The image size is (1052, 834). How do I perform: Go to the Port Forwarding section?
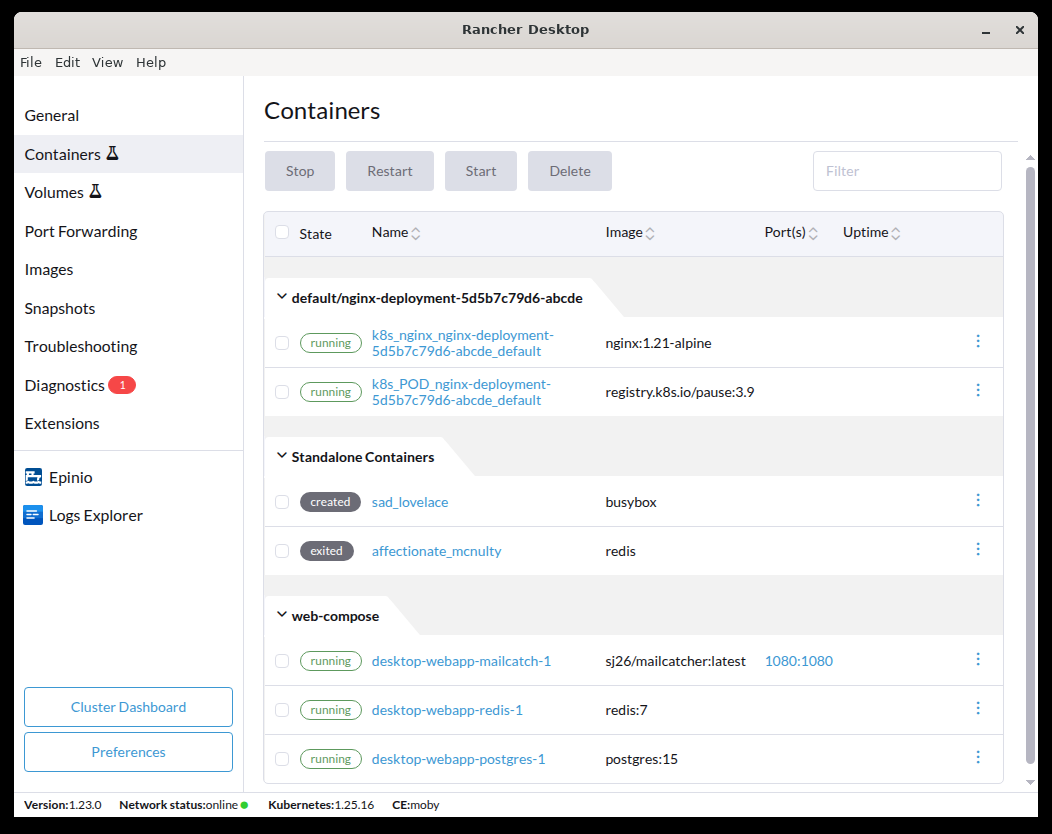[x=128, y=231]
